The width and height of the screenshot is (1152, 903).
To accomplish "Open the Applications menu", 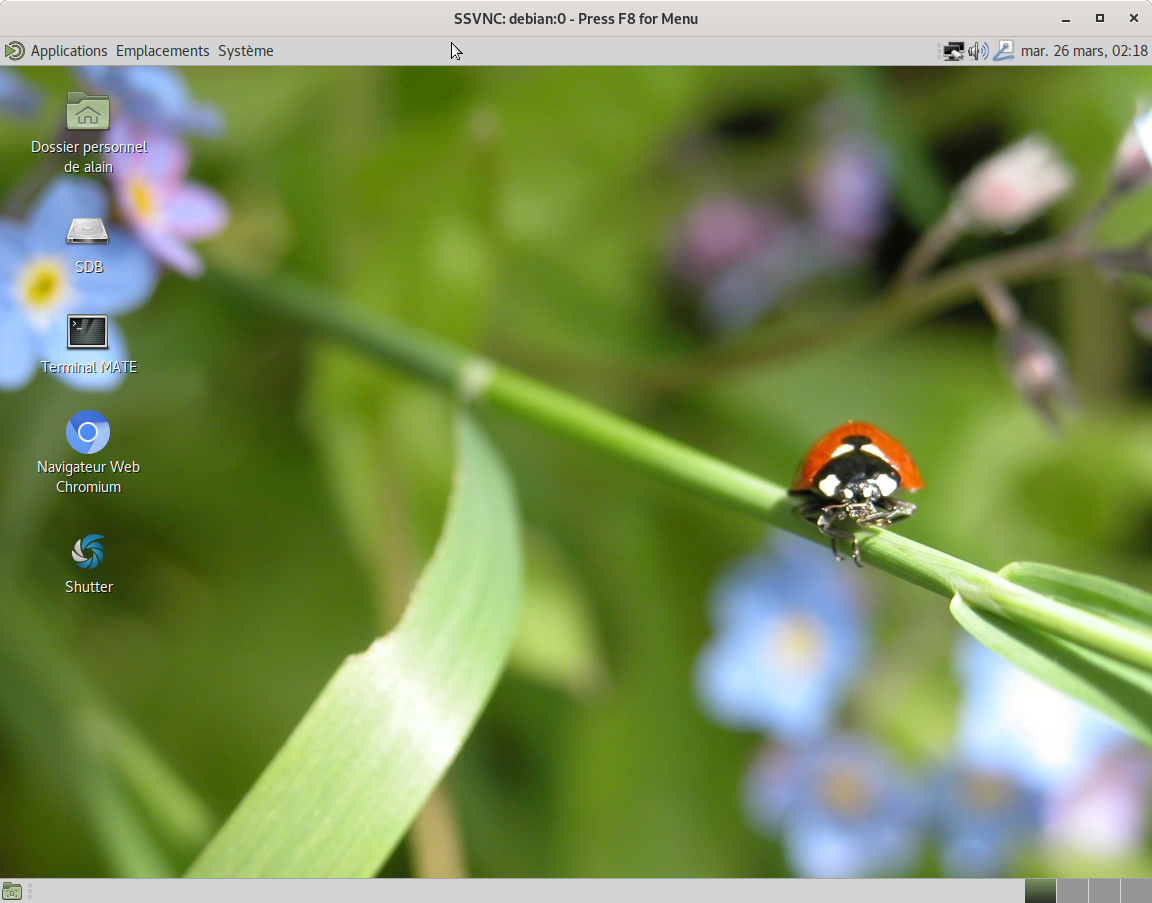I will [69, 51].
